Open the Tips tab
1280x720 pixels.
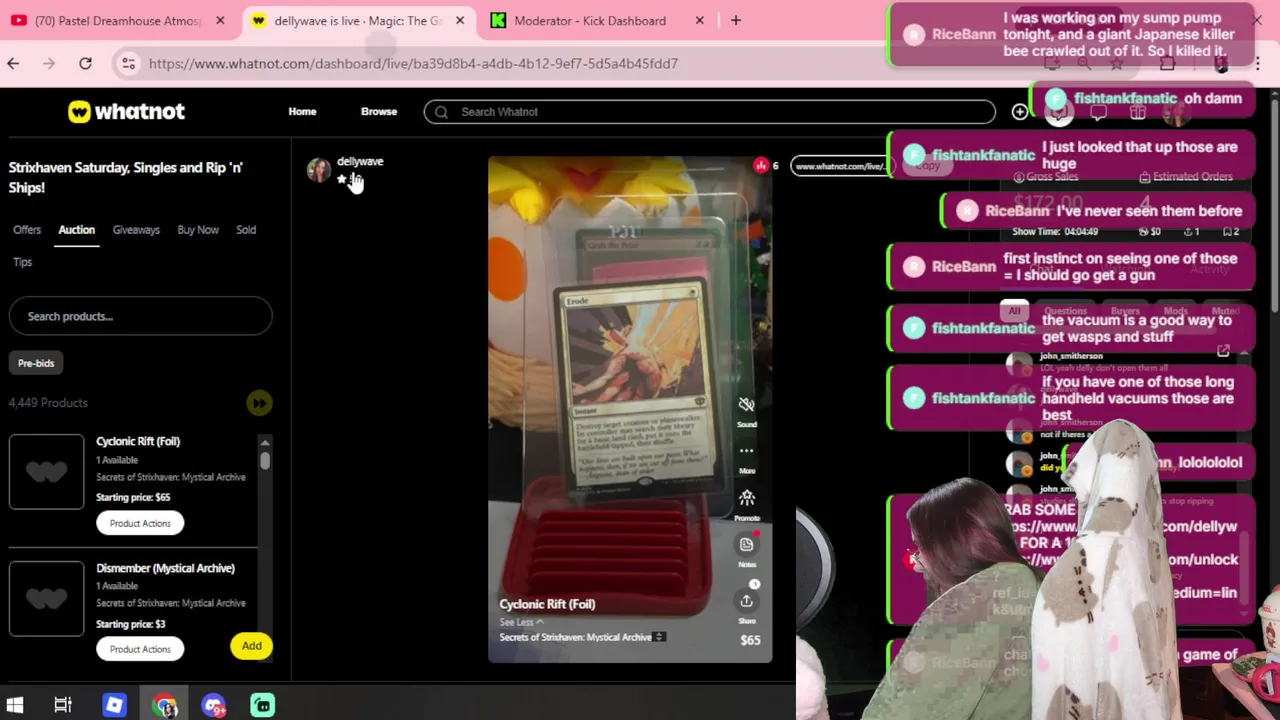tap(22, 262)
